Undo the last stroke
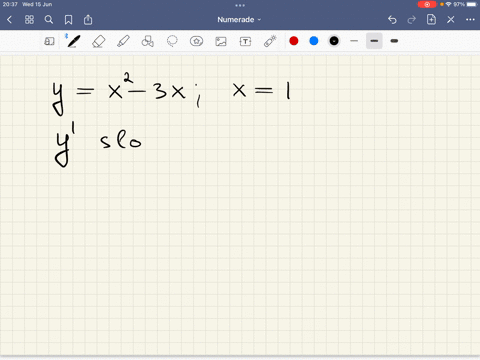480x360 pixels. pyautogui.click(x=392, y=20)
